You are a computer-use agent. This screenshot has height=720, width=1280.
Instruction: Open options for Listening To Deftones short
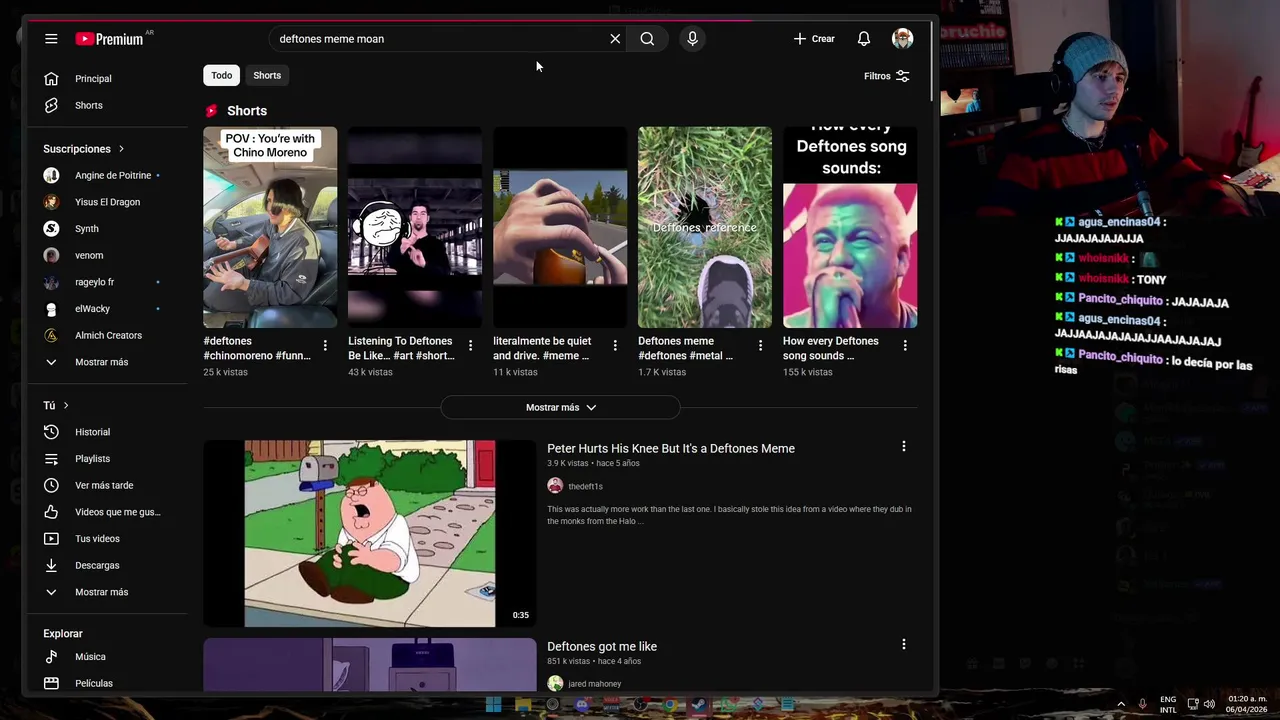[x=470, y=345]
